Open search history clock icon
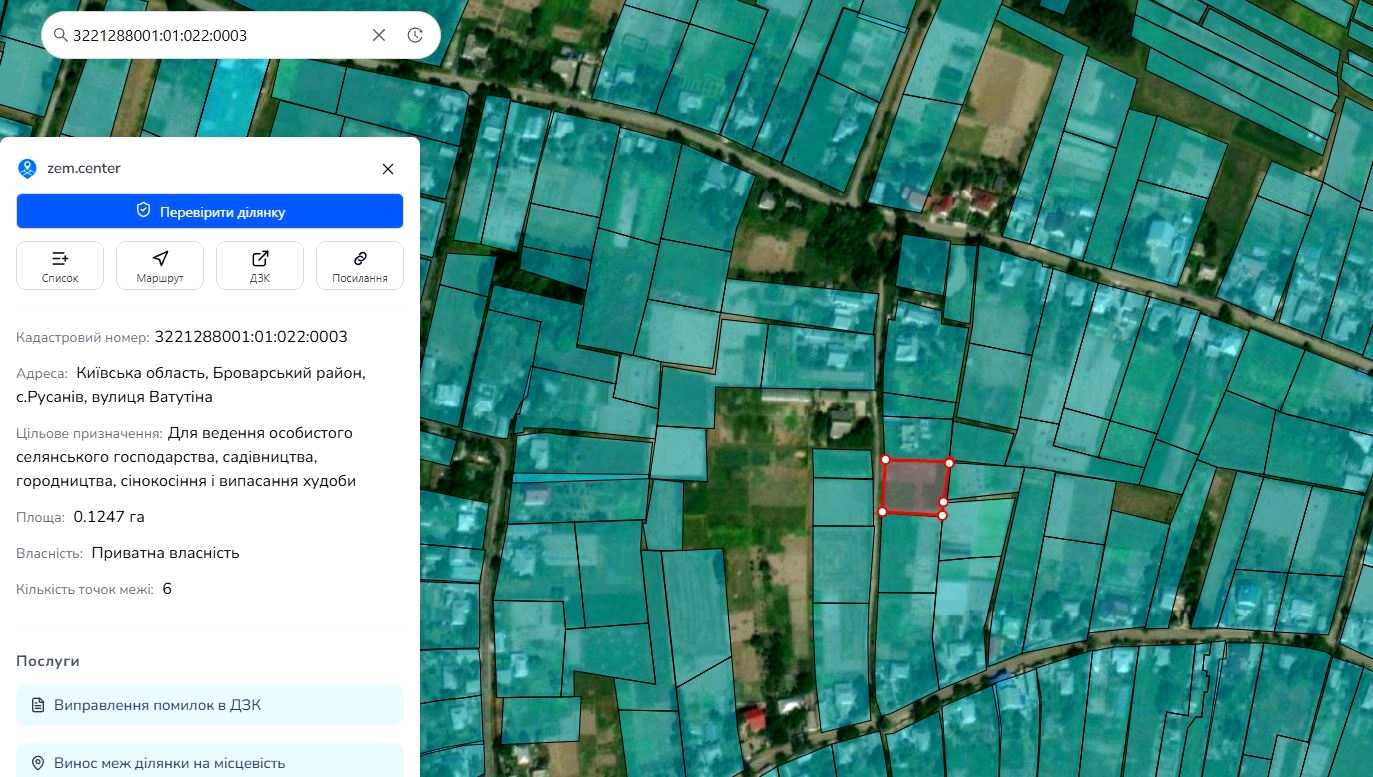1373x777 pixels. click(x=415, y=35)
